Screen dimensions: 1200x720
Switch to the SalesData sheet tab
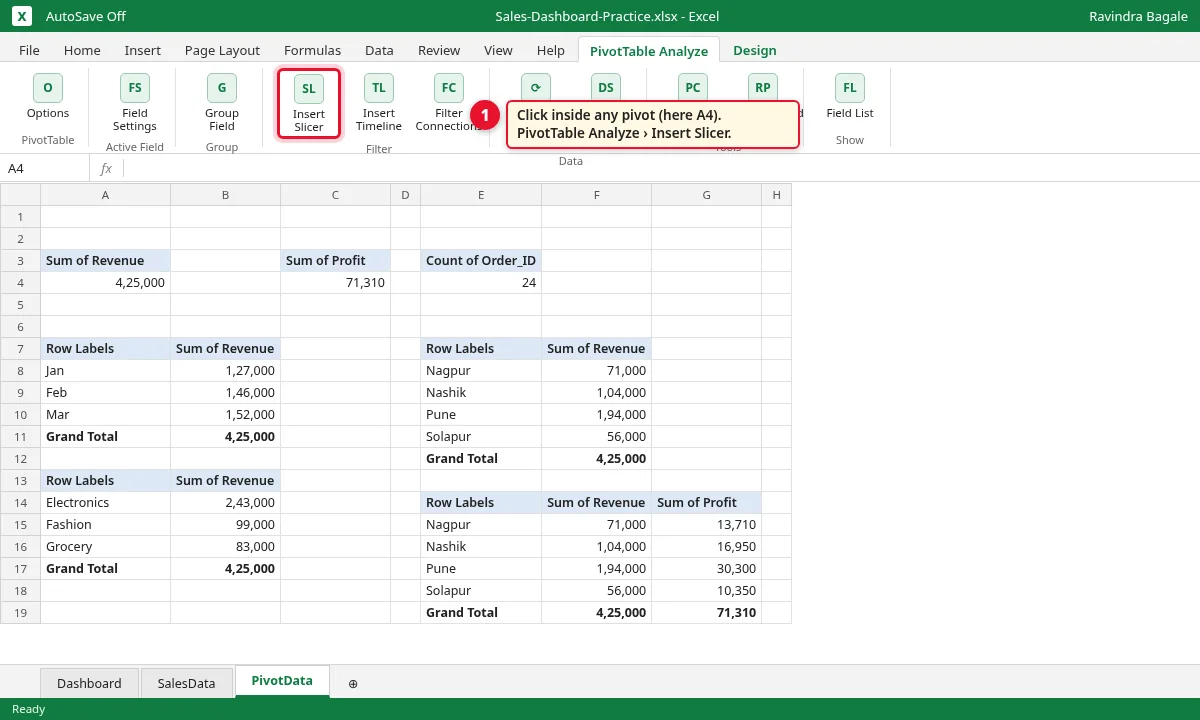187,683
